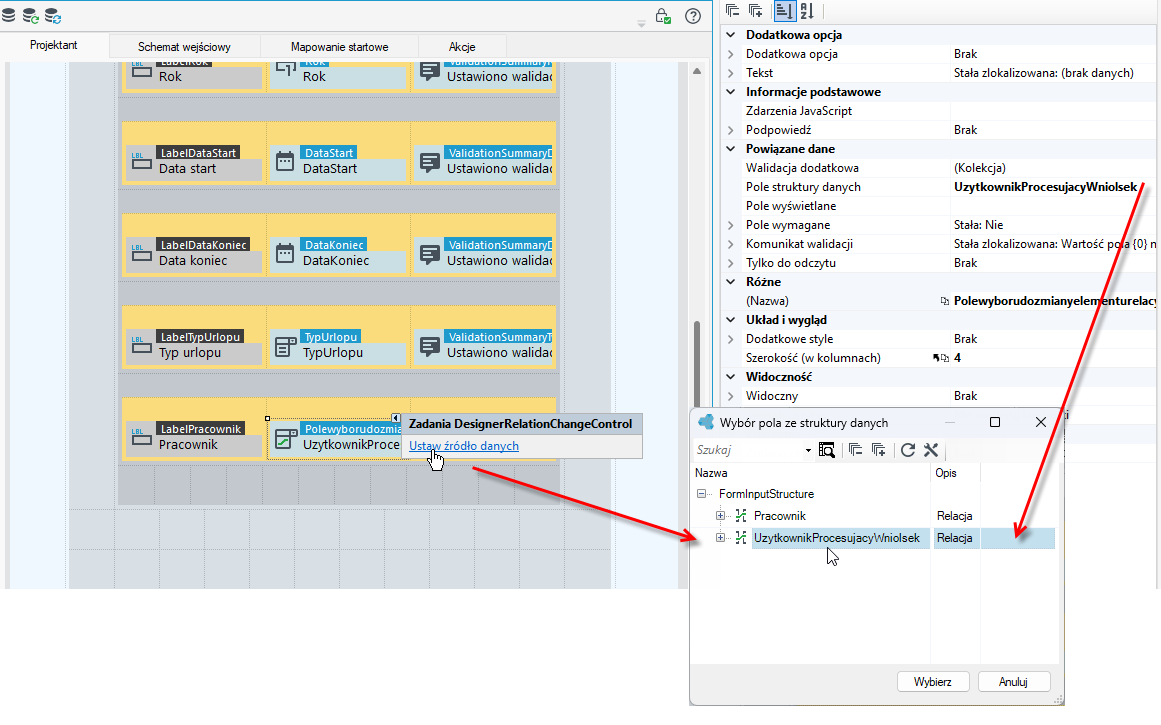Click into the Szukaj search field
Screen dimensions: 1161x725
[x=747, y=450]
